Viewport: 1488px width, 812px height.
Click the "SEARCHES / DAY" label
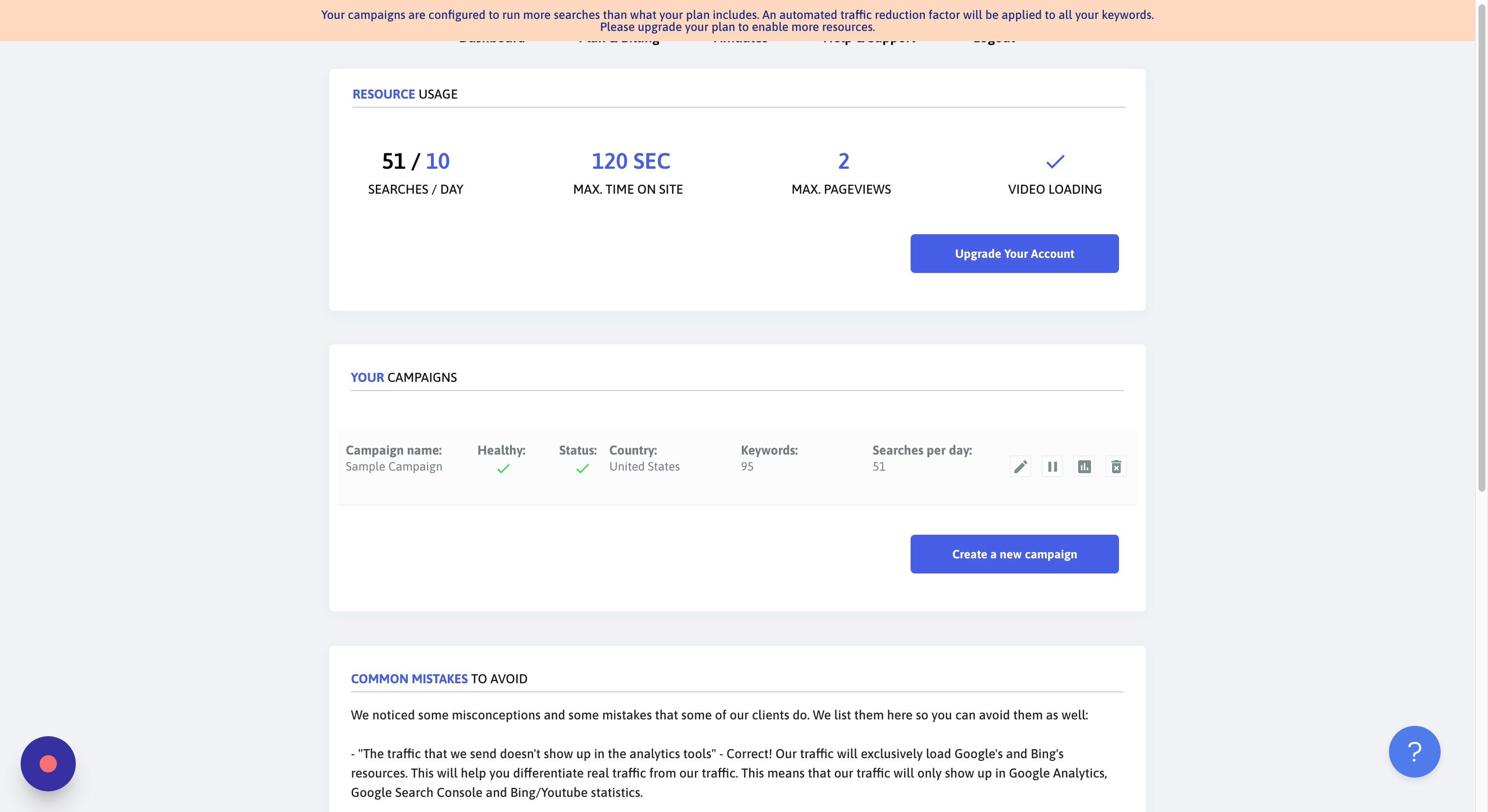tap(415, 189)
